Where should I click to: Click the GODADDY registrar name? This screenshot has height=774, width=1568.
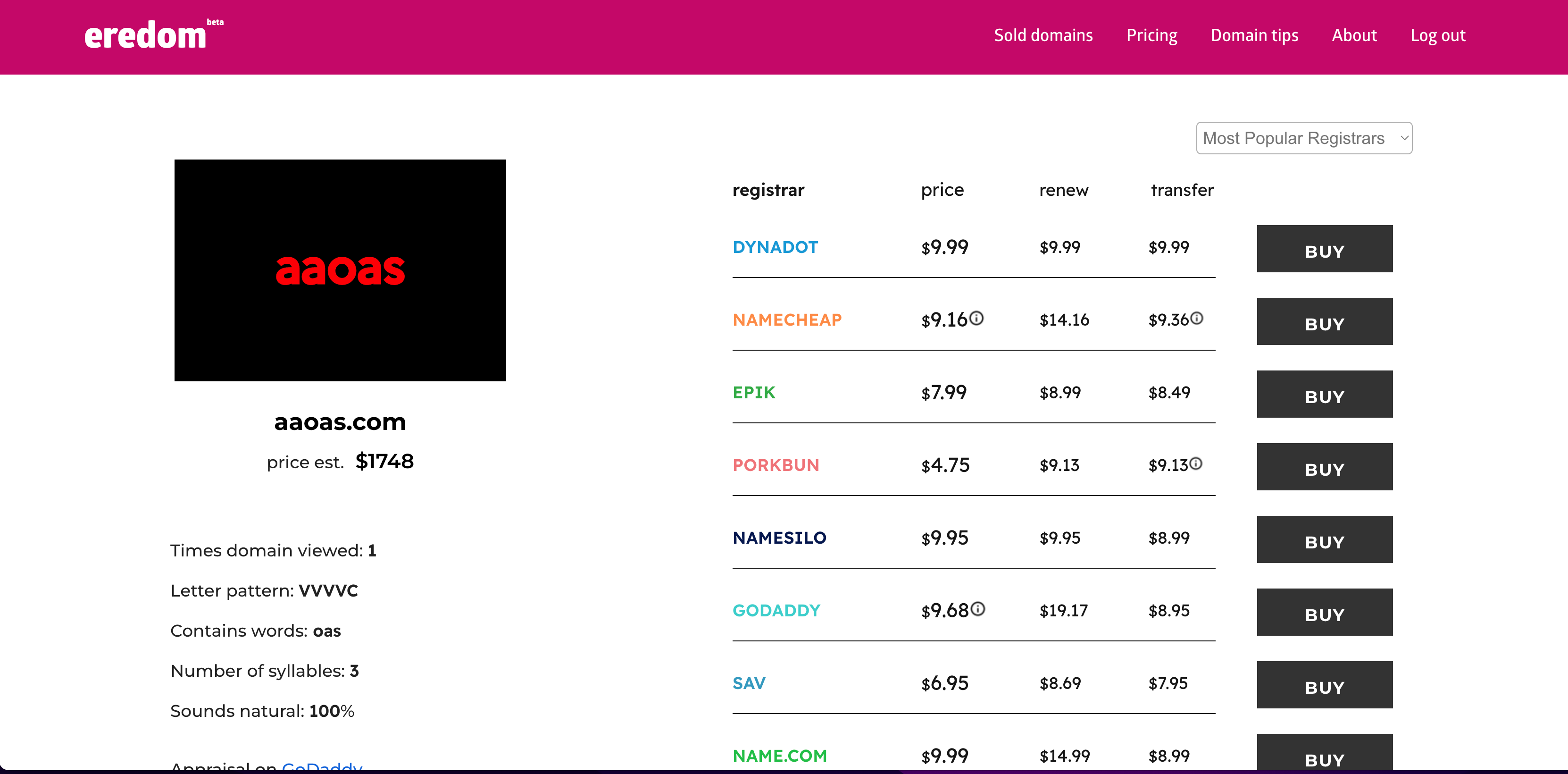coord(776,610)
